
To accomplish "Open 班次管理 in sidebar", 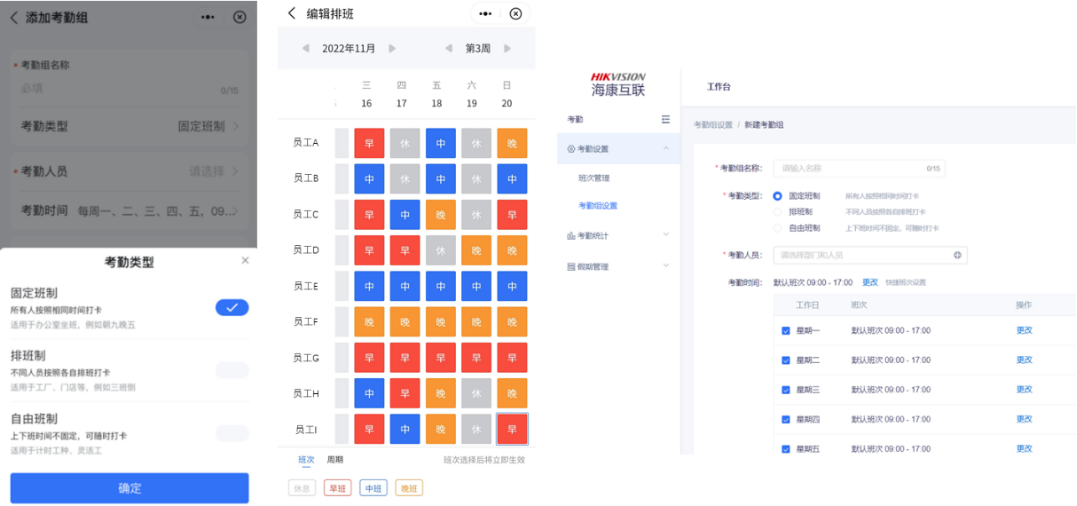I will (594, 178).
